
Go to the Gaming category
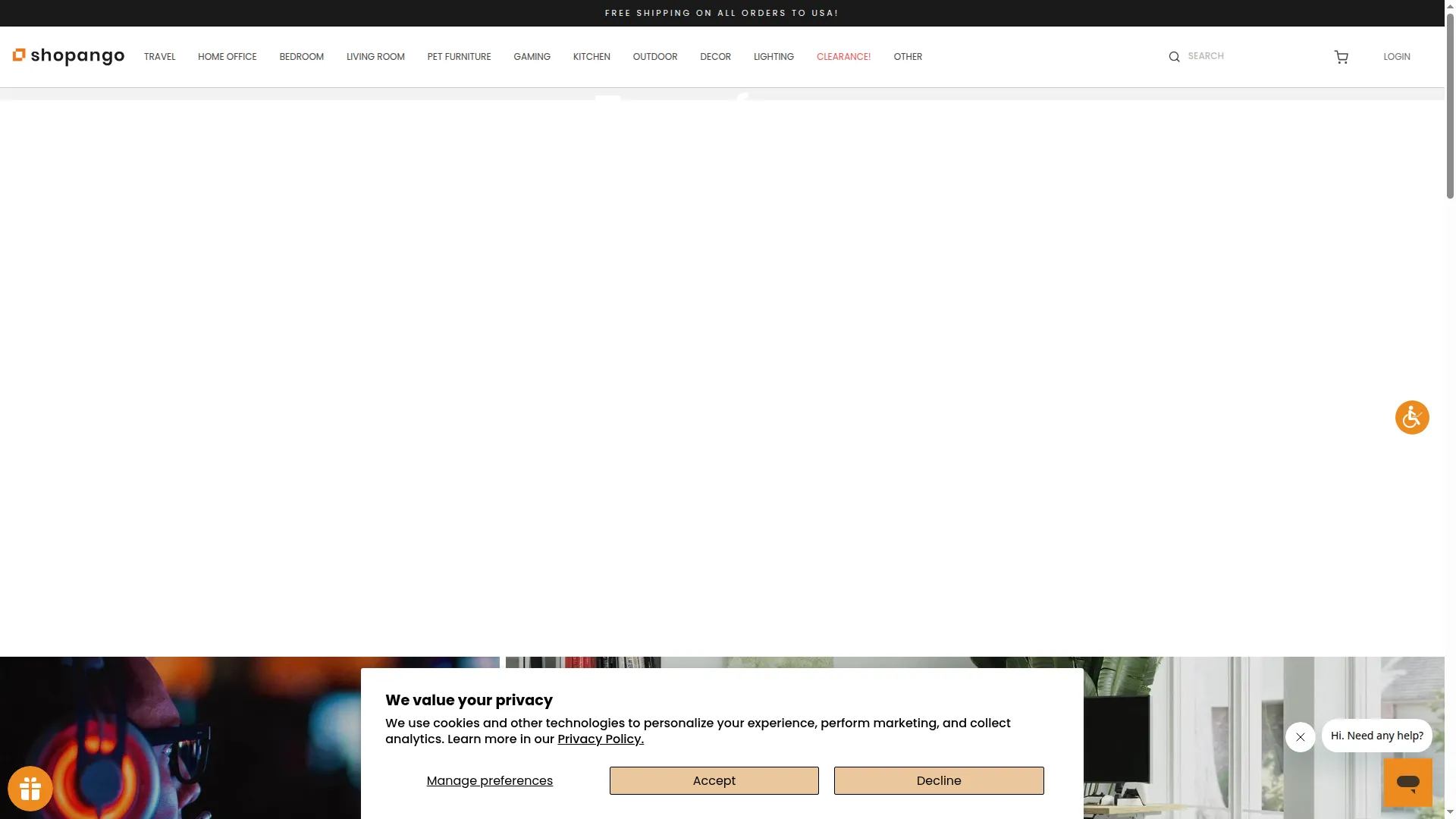coord(532,57)
